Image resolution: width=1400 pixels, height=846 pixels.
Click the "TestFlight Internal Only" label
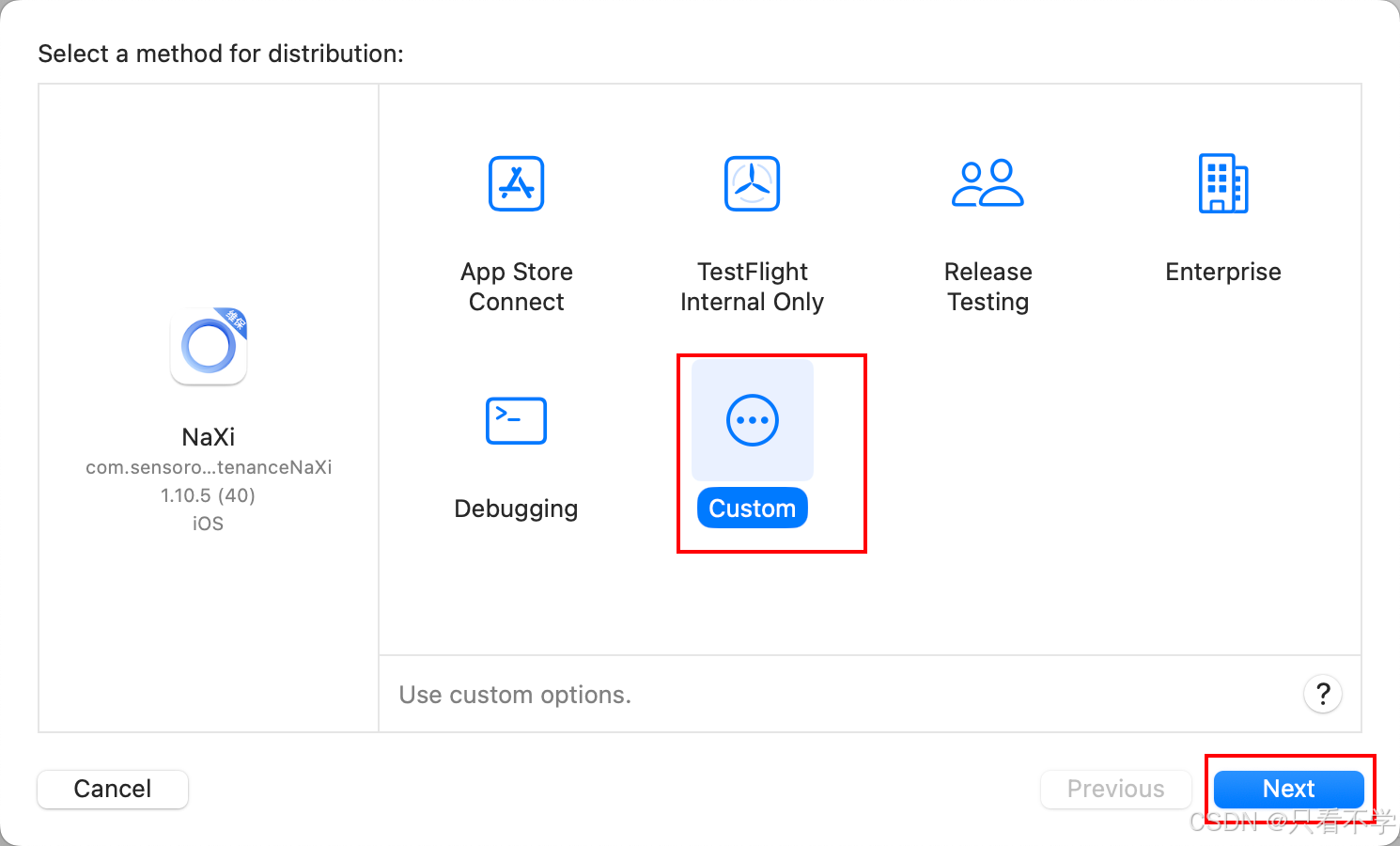pos(752,287)
